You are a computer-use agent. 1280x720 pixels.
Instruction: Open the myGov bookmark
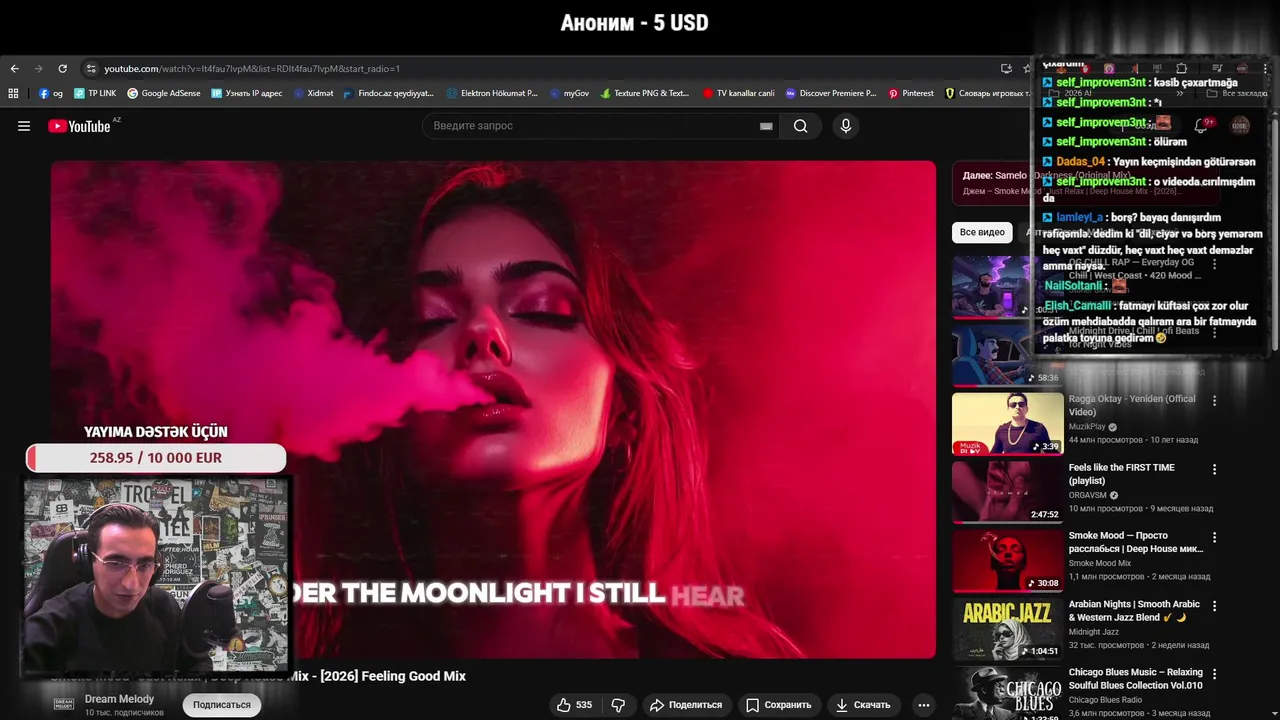tap(569, 93)
